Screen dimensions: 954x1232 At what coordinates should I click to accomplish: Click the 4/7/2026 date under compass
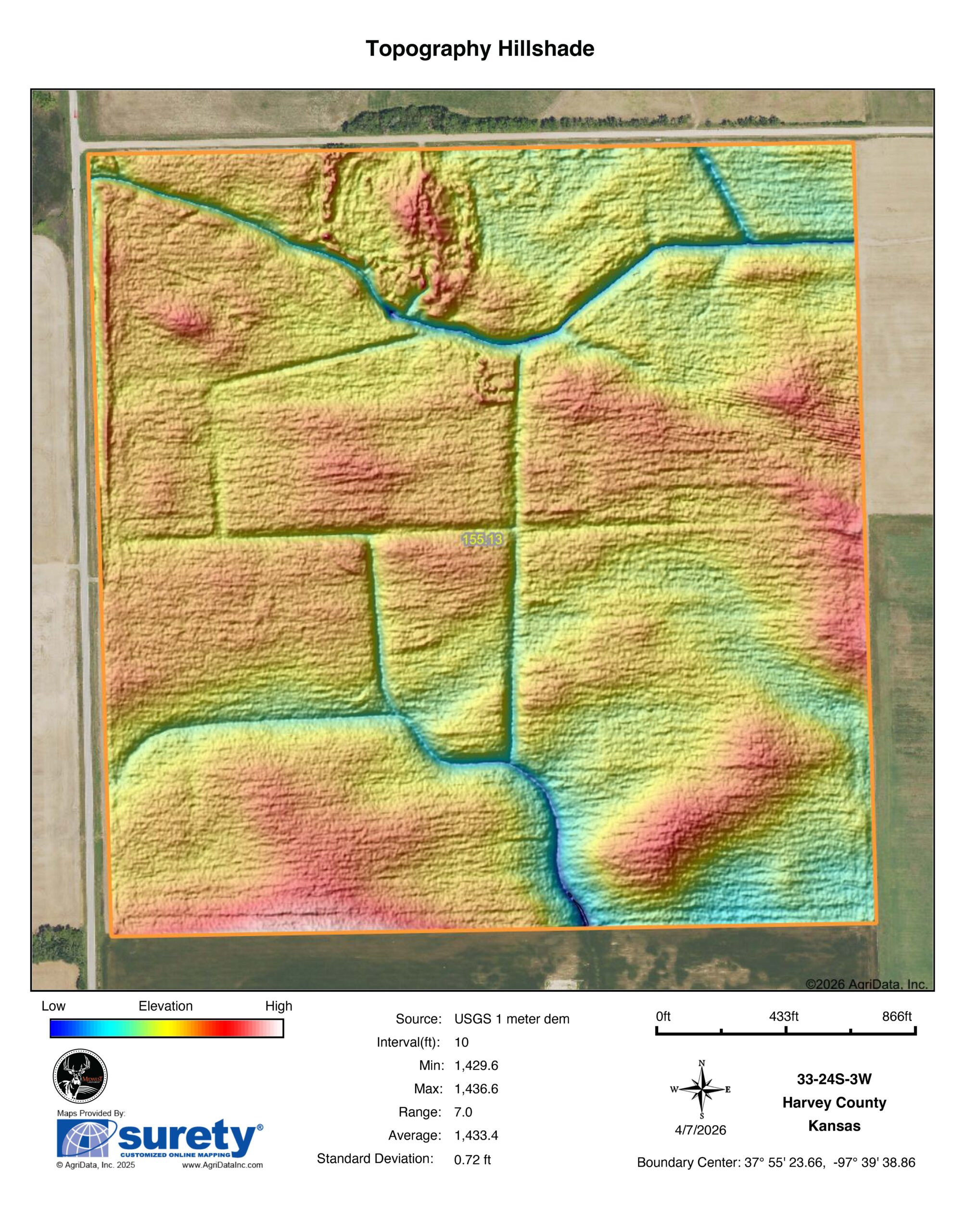[x=700, y=1130]
